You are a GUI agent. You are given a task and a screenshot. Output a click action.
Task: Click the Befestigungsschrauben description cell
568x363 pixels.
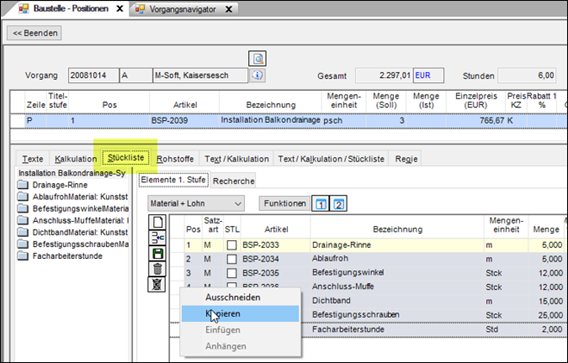point(397,314)
